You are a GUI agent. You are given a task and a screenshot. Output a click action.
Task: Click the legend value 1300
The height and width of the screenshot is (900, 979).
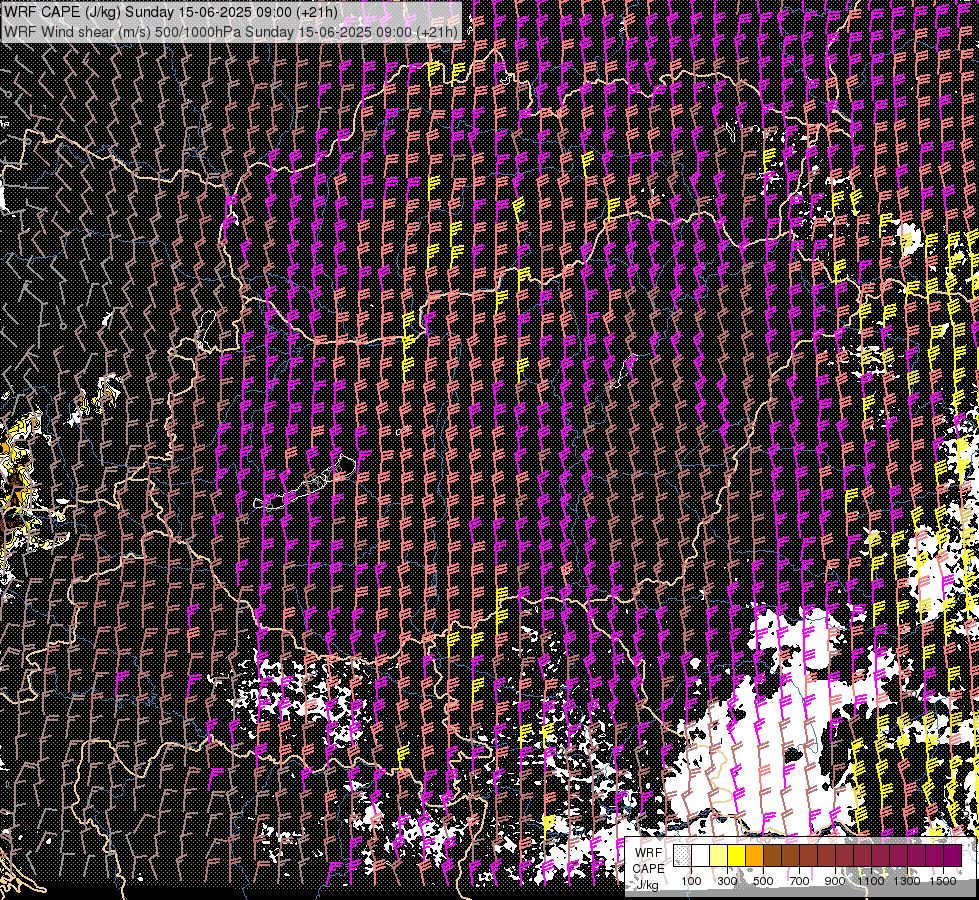point(907,881)
